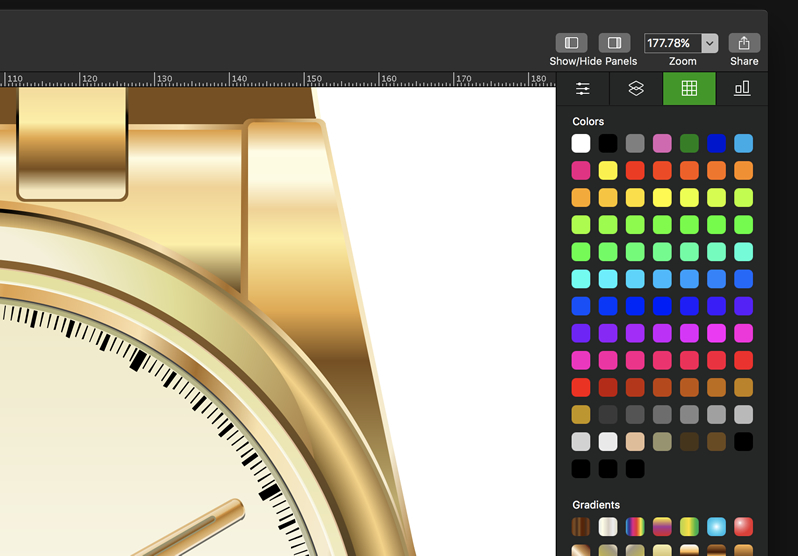Open the Share button in toolbar
The height and width of the screenshot is (556, 798).
tap(744, 43)
